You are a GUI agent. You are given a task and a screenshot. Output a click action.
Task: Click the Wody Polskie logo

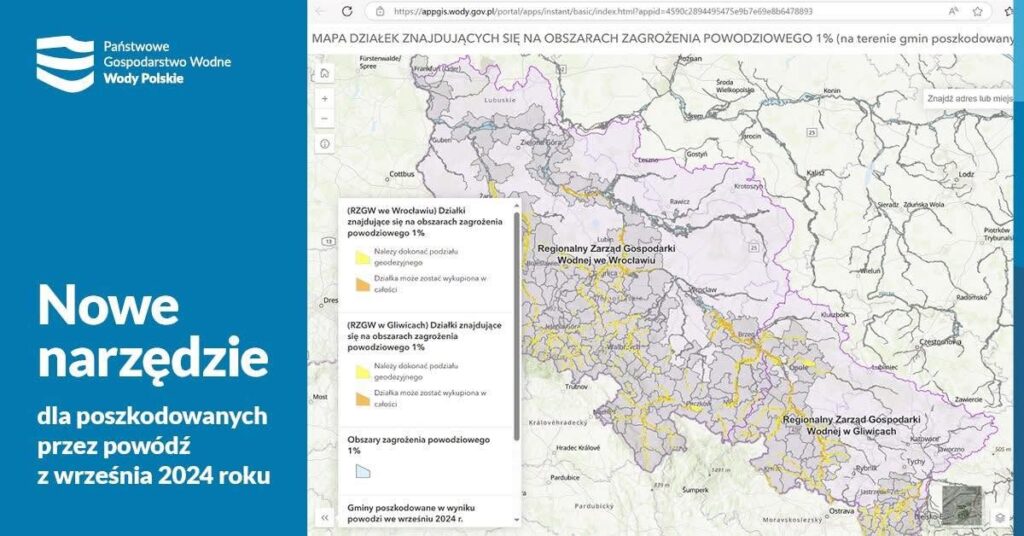pos(65,62)
